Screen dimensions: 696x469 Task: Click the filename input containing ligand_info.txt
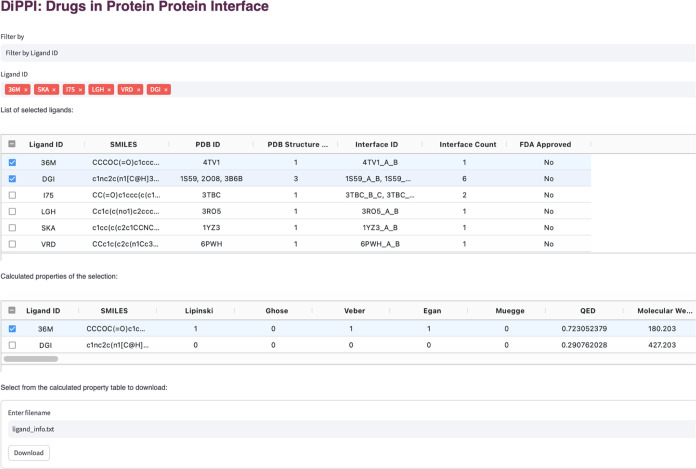pyautogui.click(x=352, y=429)
